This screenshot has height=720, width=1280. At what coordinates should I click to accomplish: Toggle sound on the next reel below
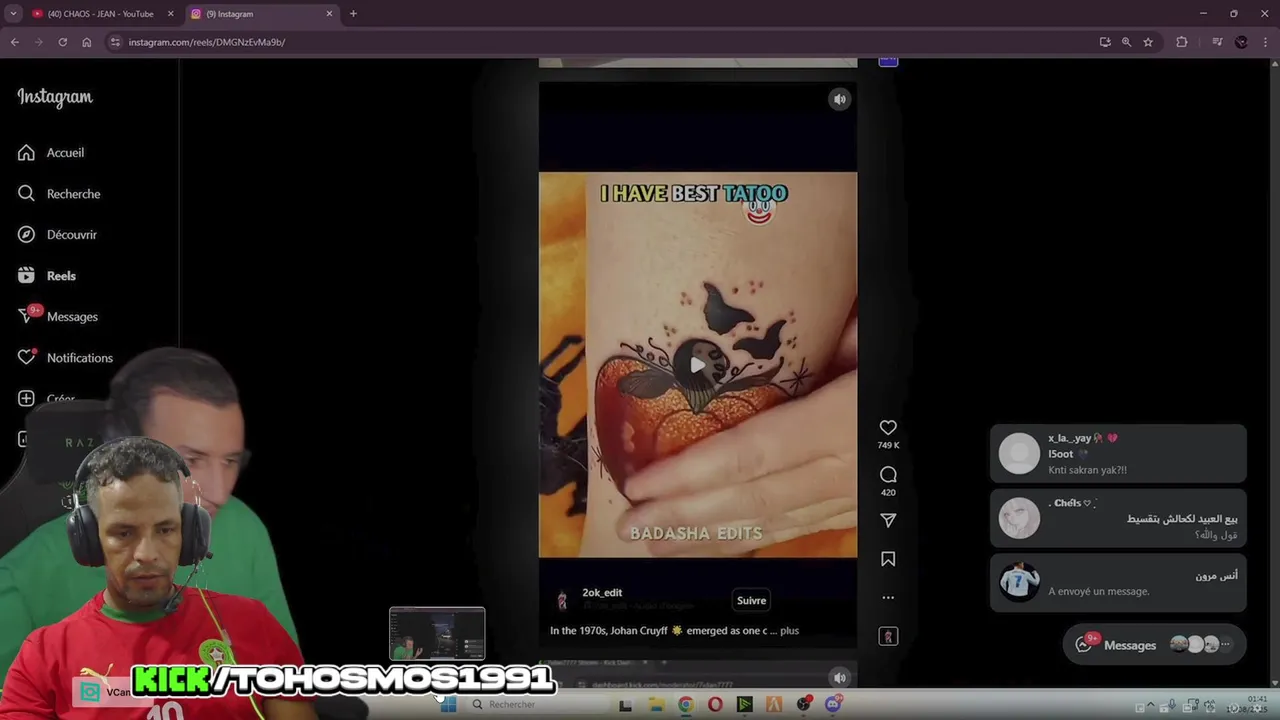(x=840, y=678)
